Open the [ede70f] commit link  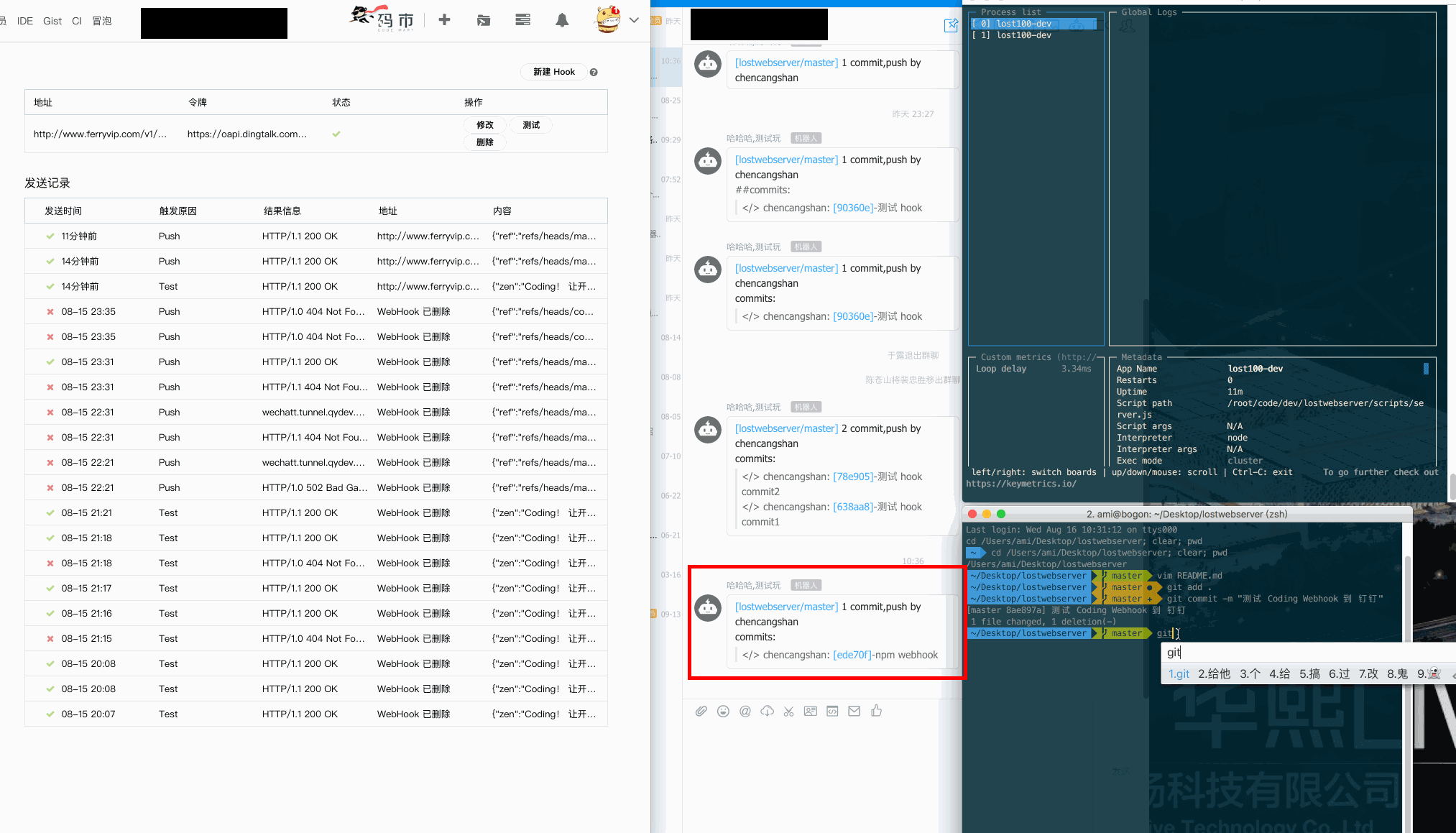(x=853, y=655)
